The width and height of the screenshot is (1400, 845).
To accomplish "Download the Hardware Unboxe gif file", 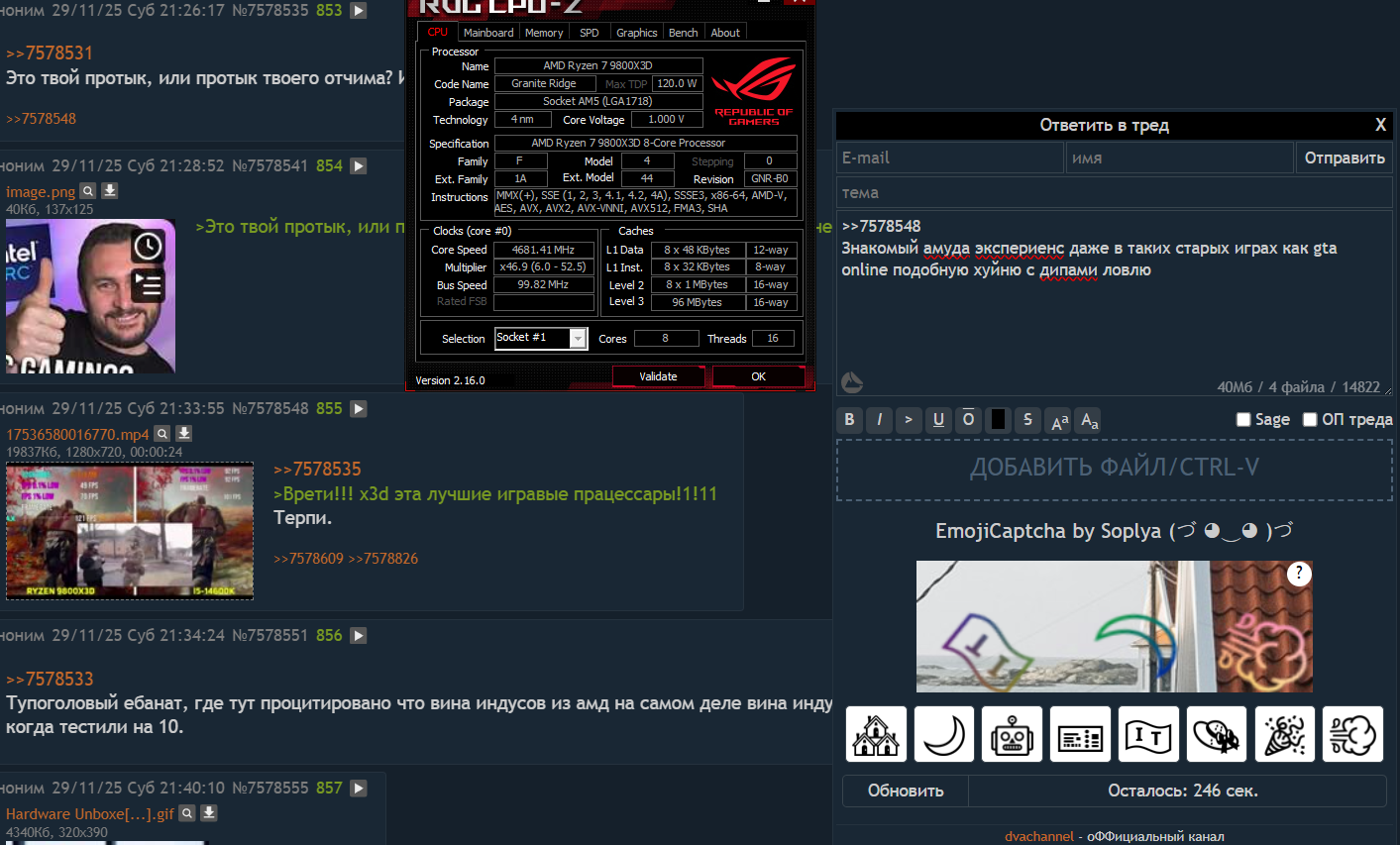I will click(x=209, y=812).
